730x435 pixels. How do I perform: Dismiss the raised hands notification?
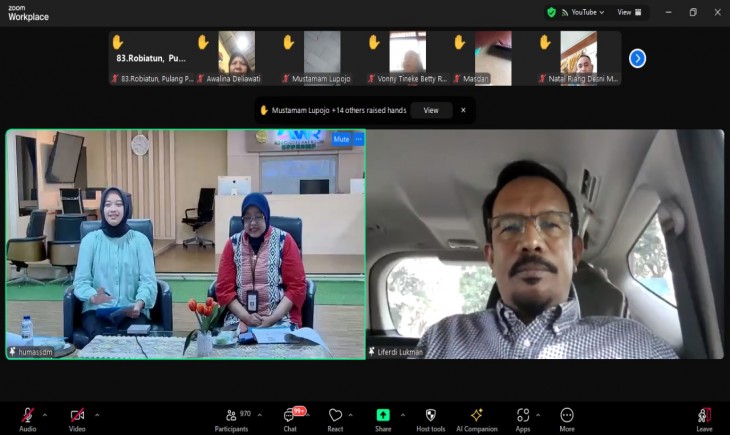tap(463, 110)
